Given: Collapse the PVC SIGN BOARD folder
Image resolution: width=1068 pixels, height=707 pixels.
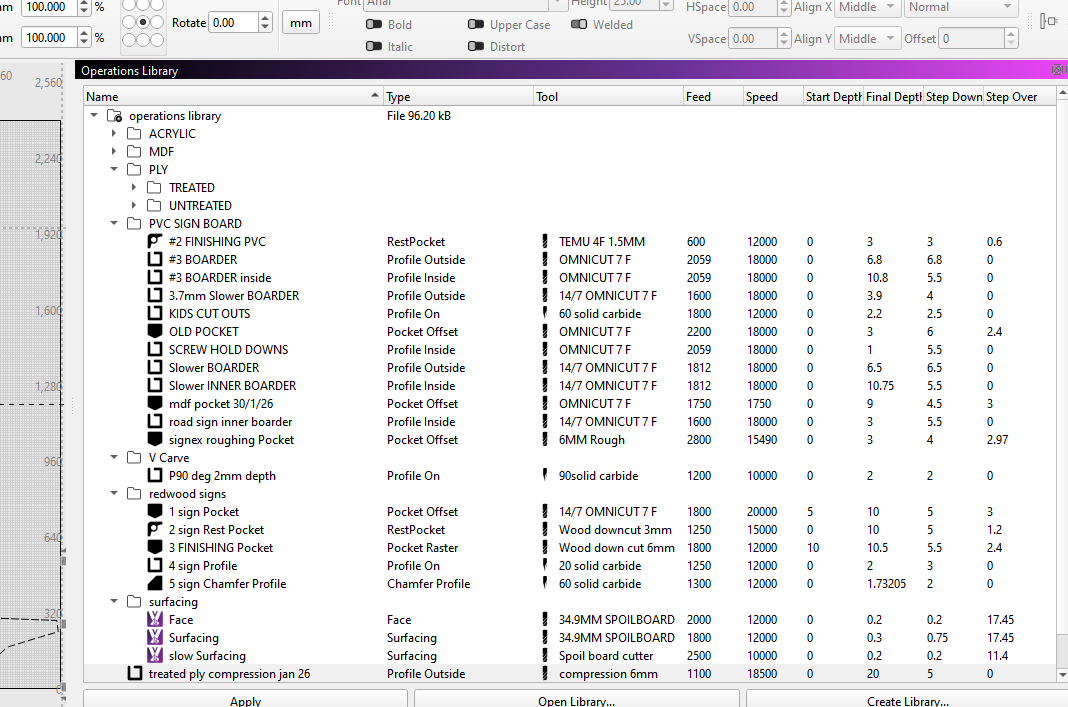Looking at the screenshot, I should (114, 224).
